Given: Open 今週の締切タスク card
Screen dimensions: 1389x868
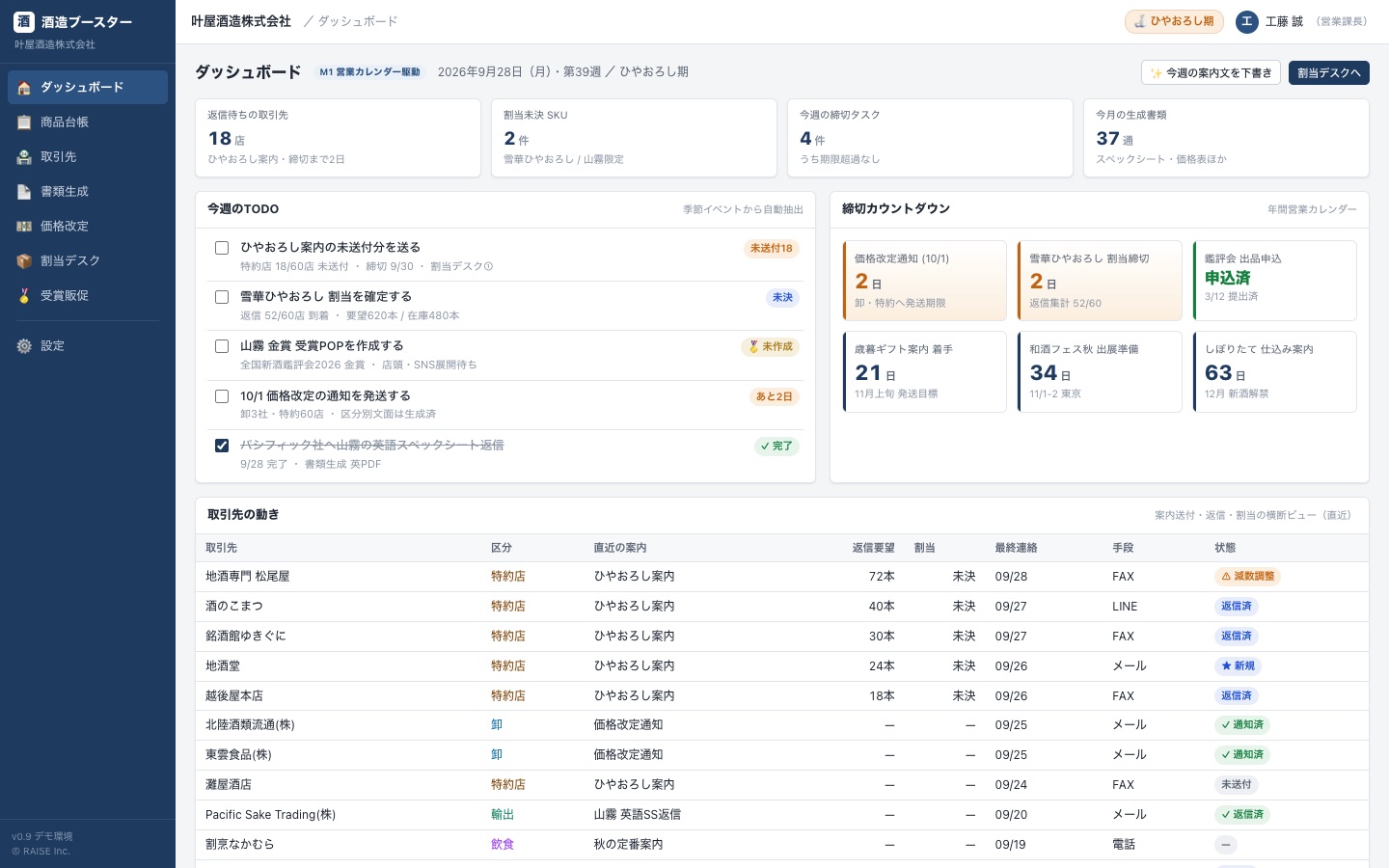Looking at the screenshot, I should point(930,138).
